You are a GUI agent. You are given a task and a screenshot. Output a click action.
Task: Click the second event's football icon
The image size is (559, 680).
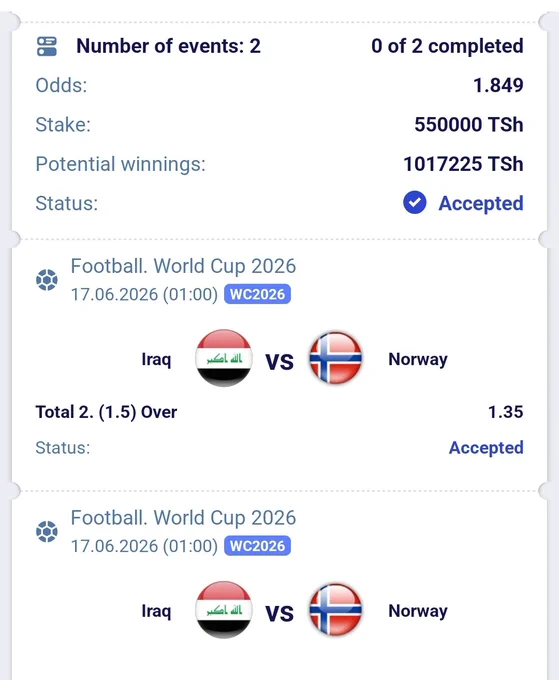coord(47,531)
